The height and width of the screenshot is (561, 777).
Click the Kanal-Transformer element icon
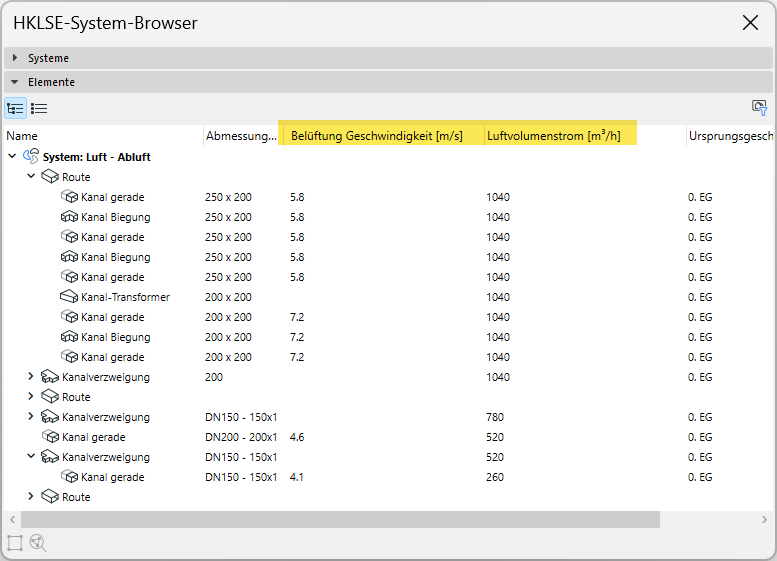69,297
